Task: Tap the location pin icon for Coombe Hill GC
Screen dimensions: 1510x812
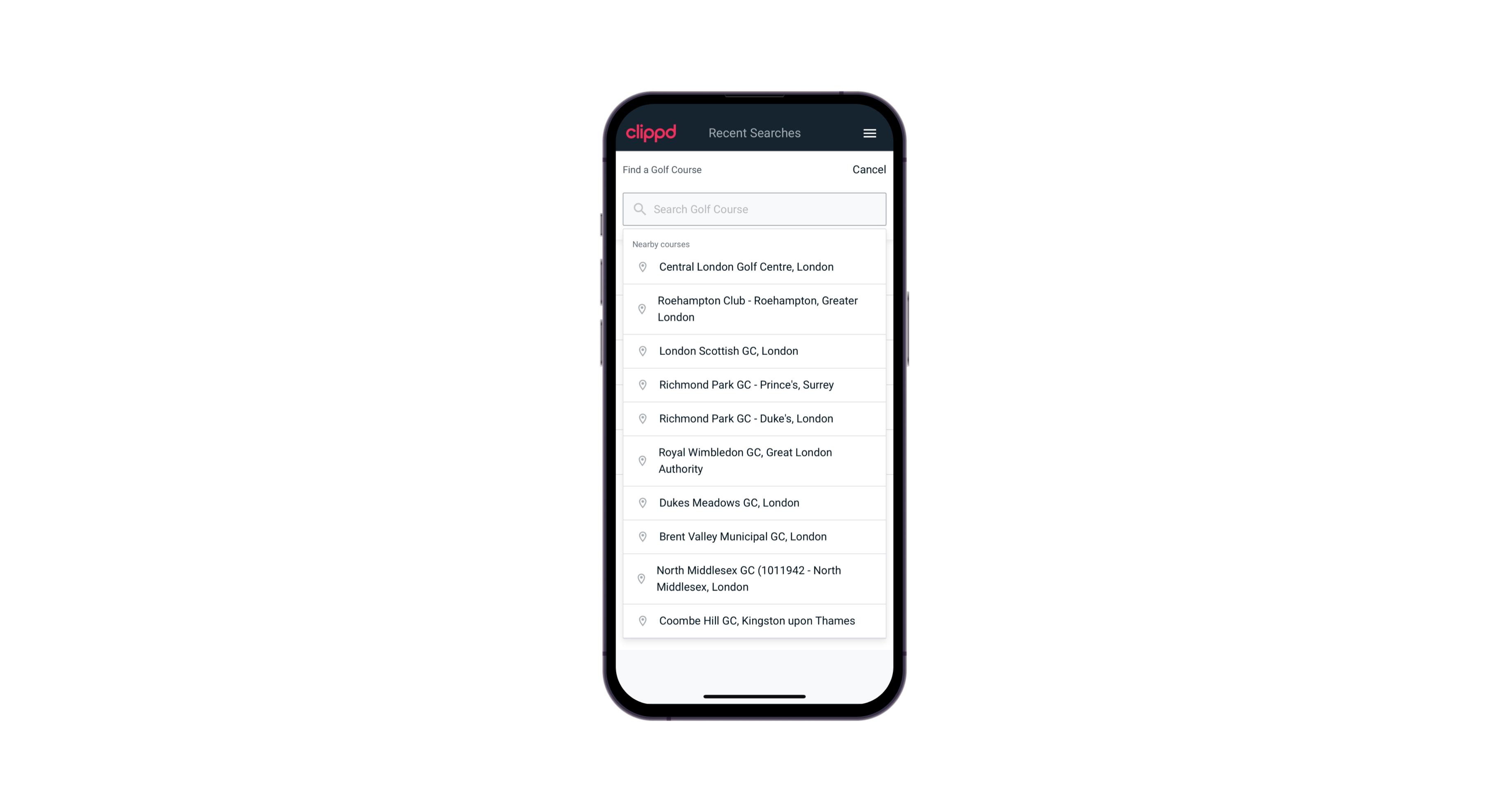Action: coord(640,620)
